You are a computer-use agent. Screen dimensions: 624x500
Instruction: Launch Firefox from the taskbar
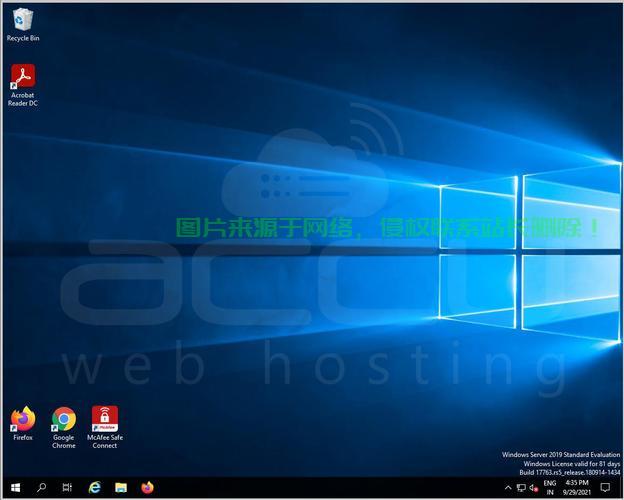(147, 488)
